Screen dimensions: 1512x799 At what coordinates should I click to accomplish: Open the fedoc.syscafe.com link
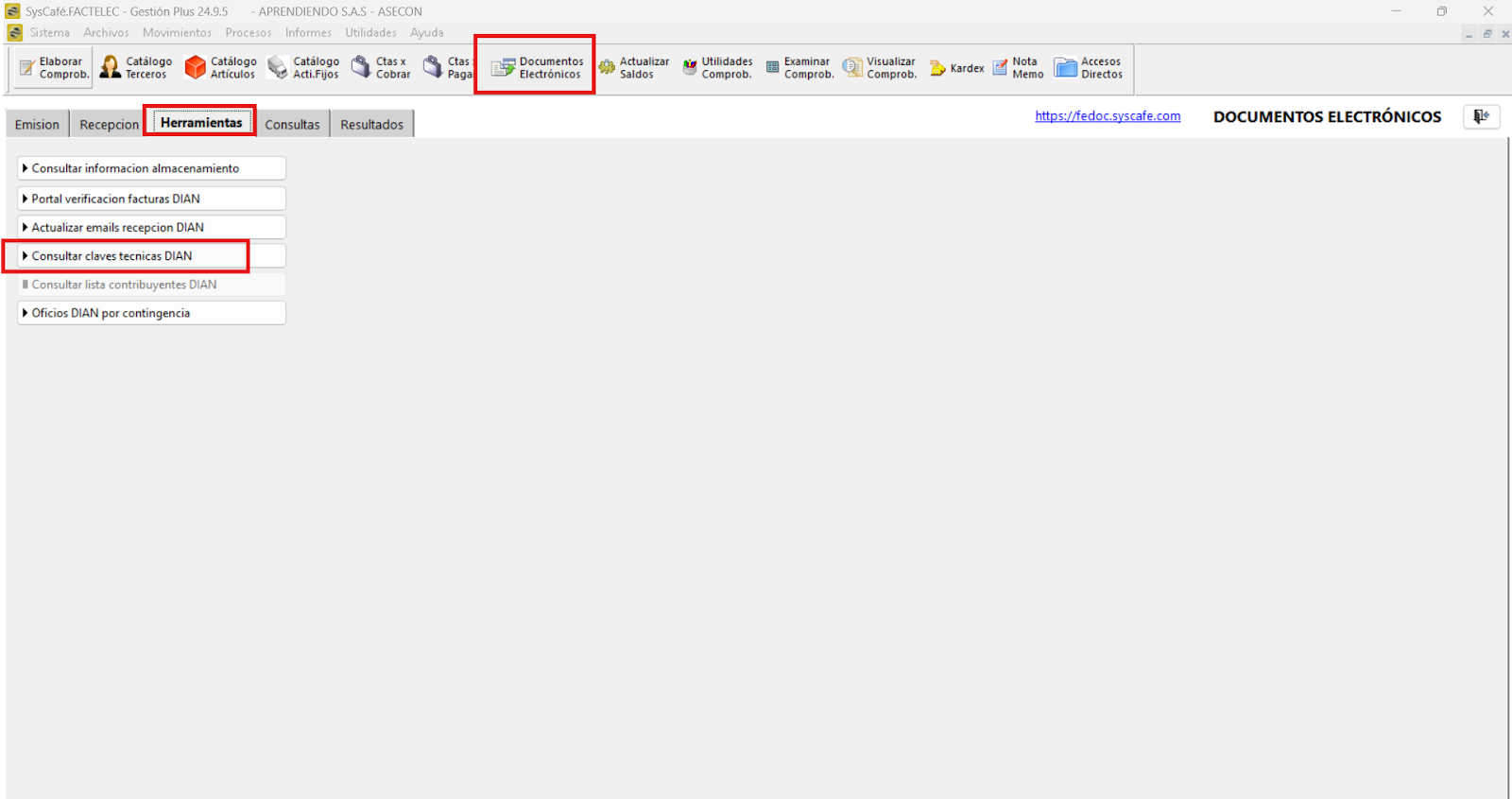coord(1108,116)
